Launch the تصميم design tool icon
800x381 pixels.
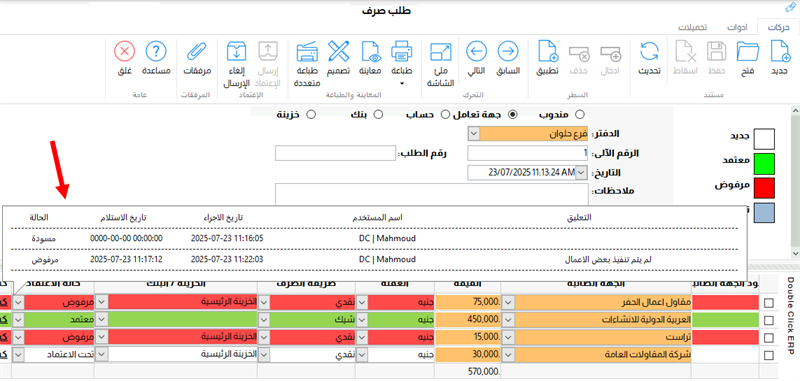click(x=338, y=52)
